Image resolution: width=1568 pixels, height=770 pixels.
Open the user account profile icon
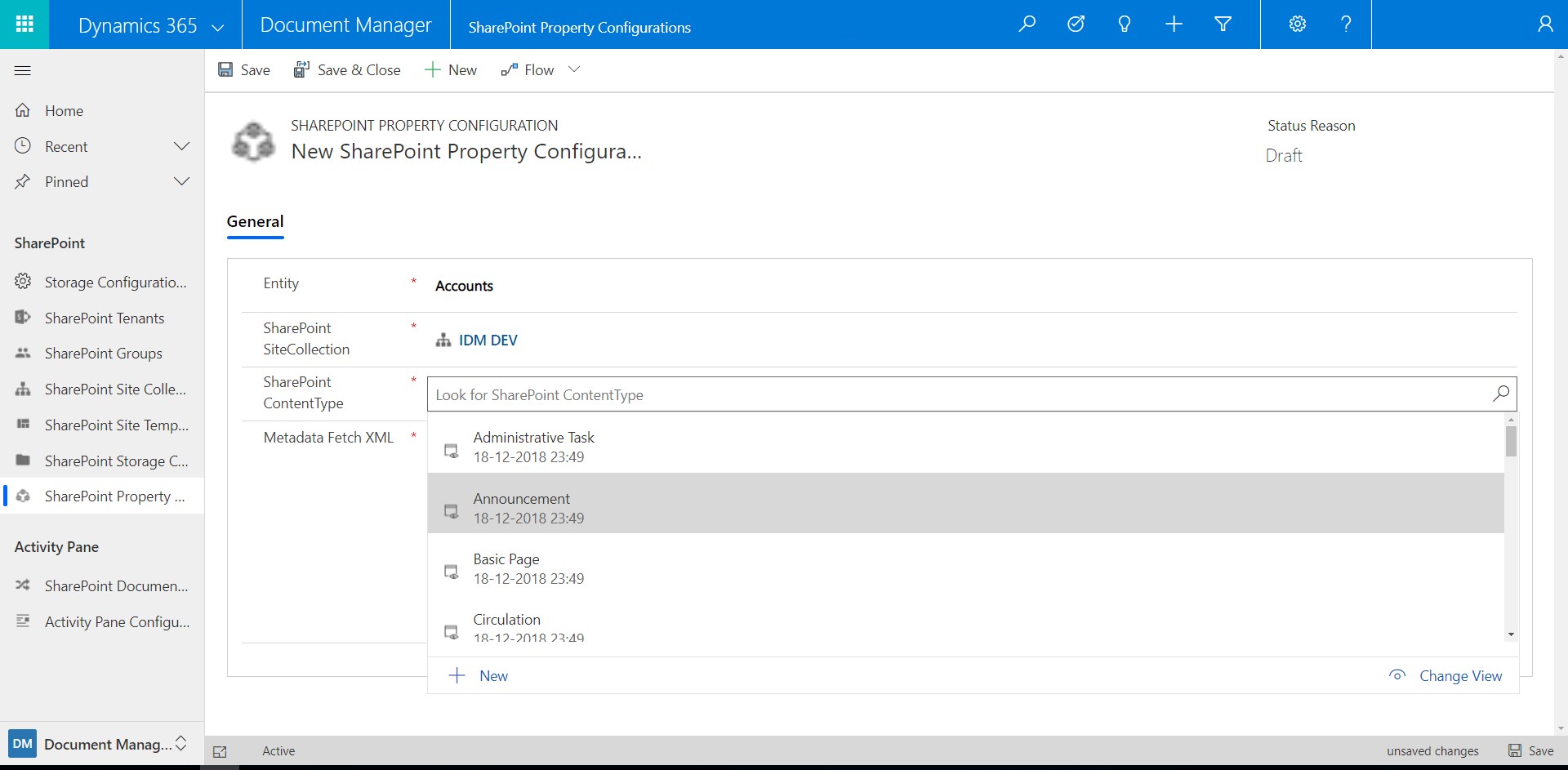[x=1545, y=24]
